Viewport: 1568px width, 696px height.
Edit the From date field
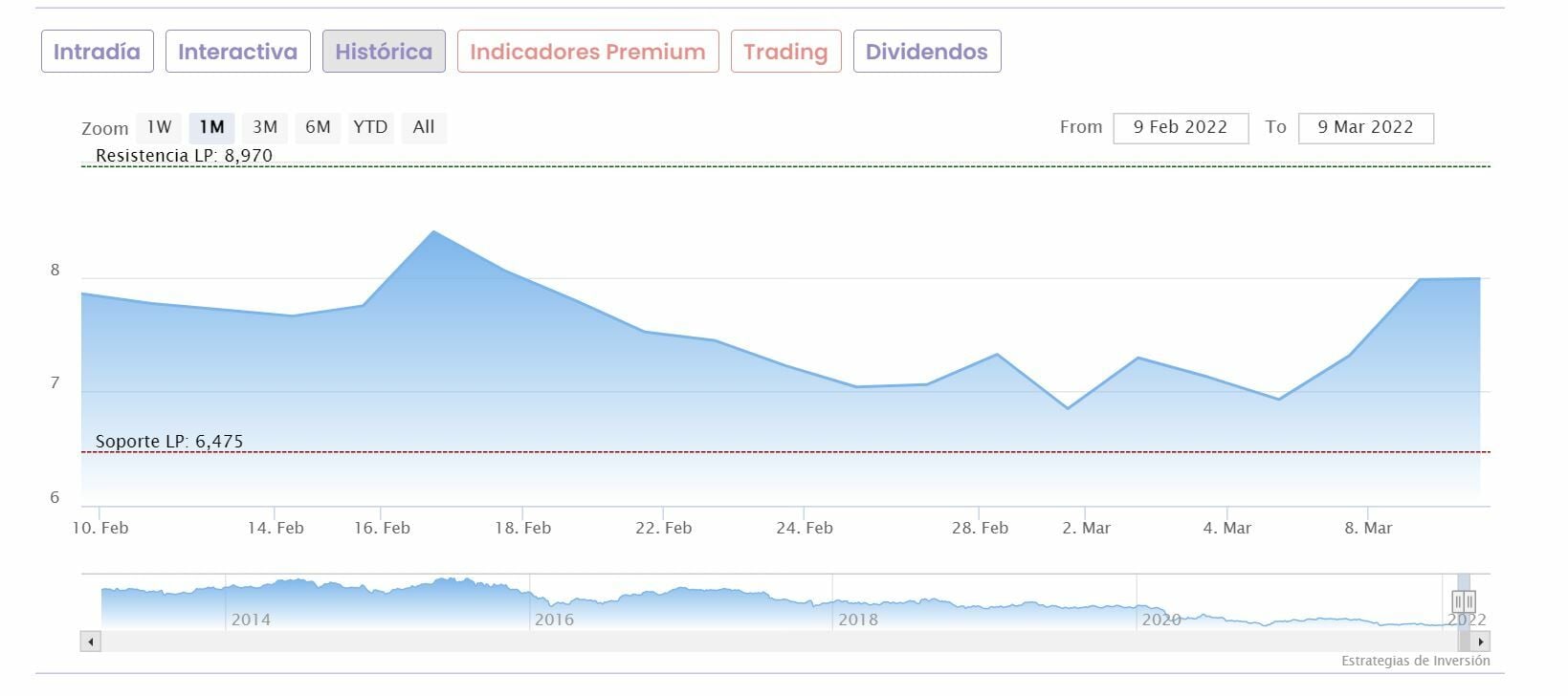point(1181,128)
